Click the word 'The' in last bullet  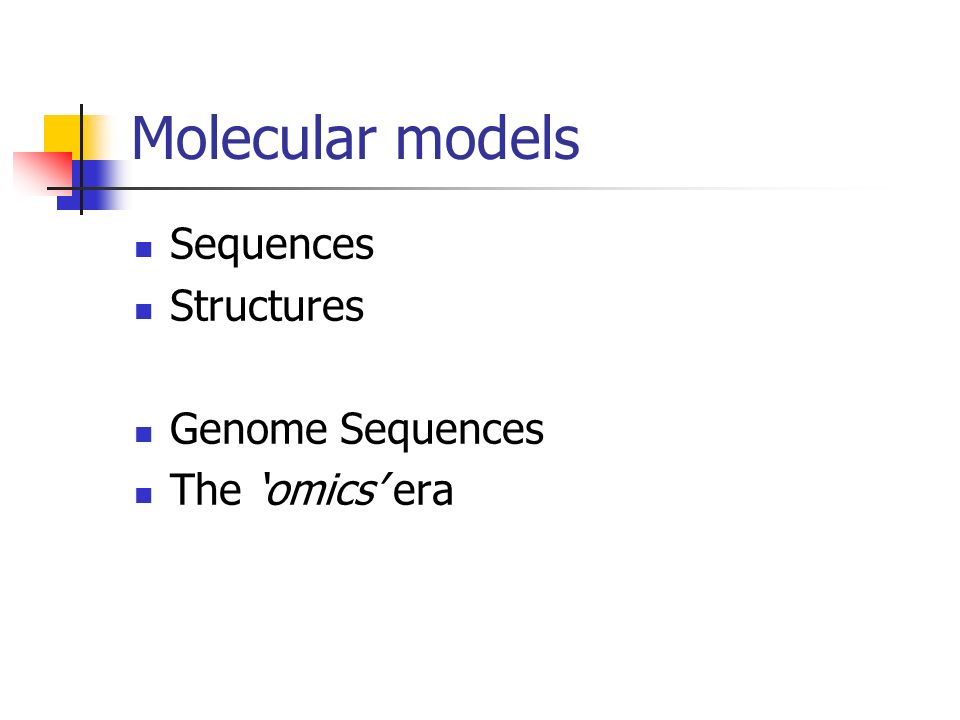(206, 490)
